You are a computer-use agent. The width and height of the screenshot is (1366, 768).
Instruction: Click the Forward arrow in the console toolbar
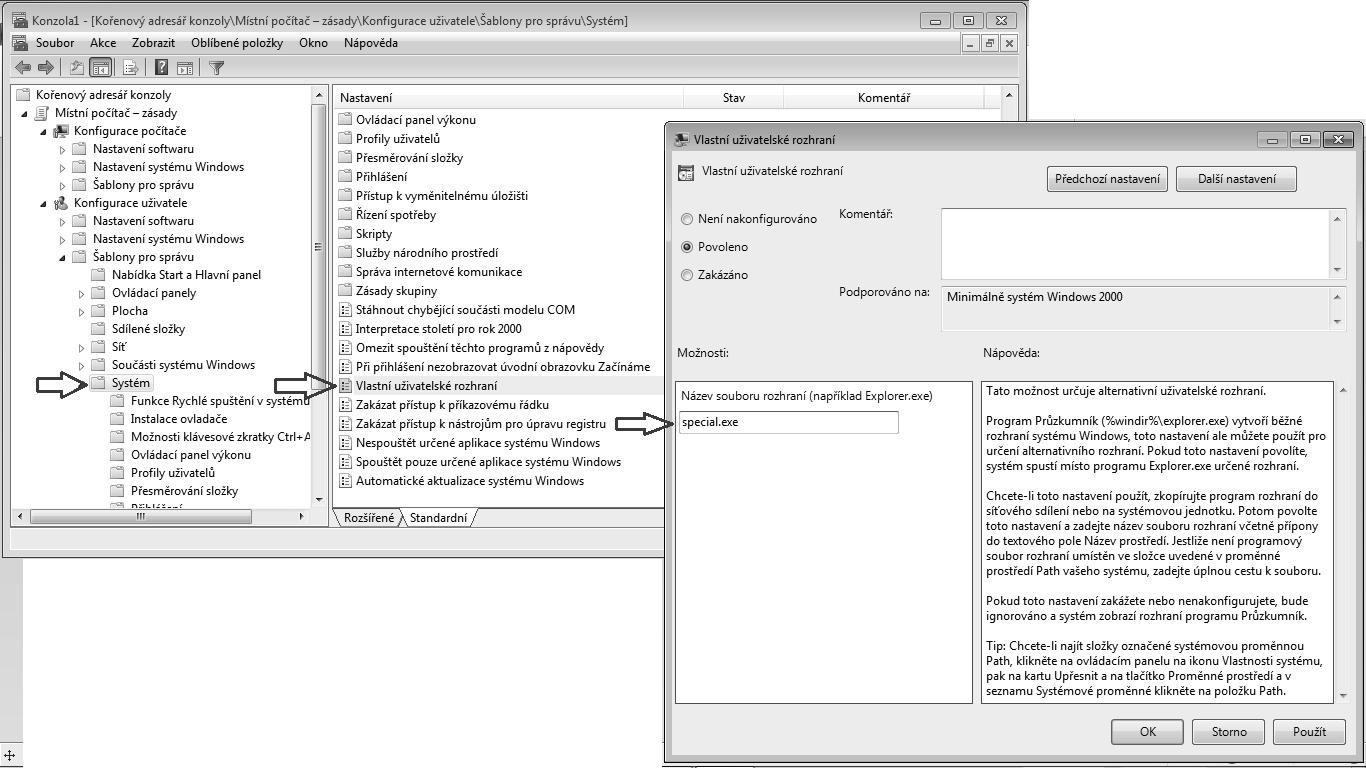(46, 67)
